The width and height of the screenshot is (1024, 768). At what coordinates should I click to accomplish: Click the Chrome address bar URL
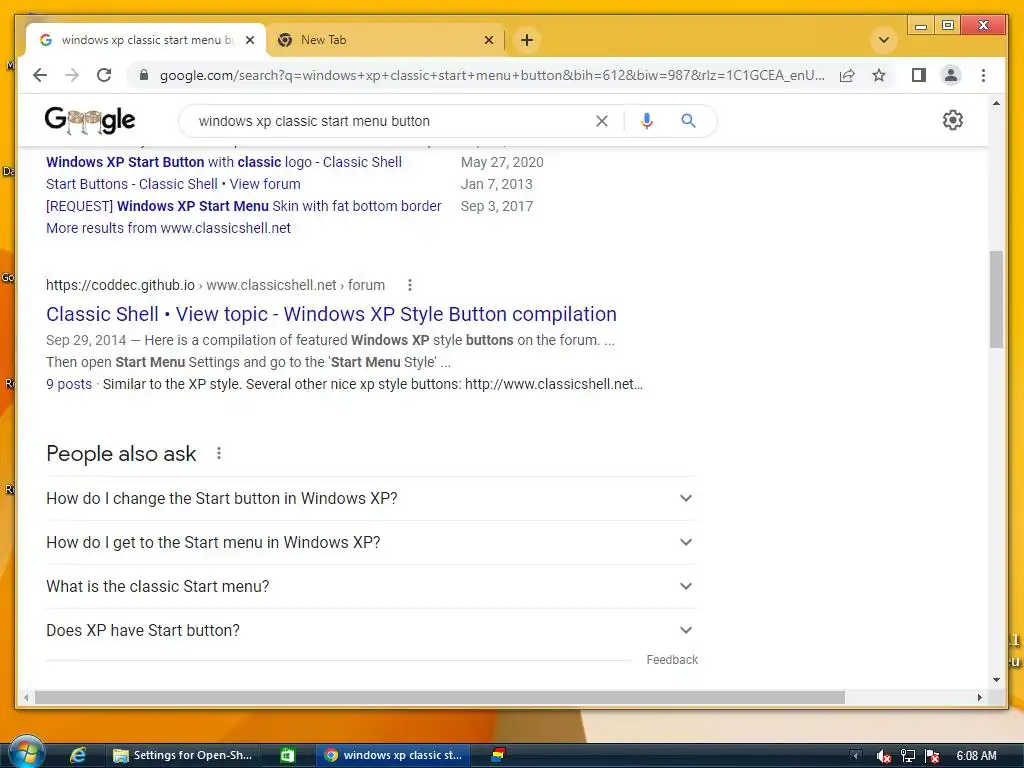pyautogui.click(x=492, y=75)
